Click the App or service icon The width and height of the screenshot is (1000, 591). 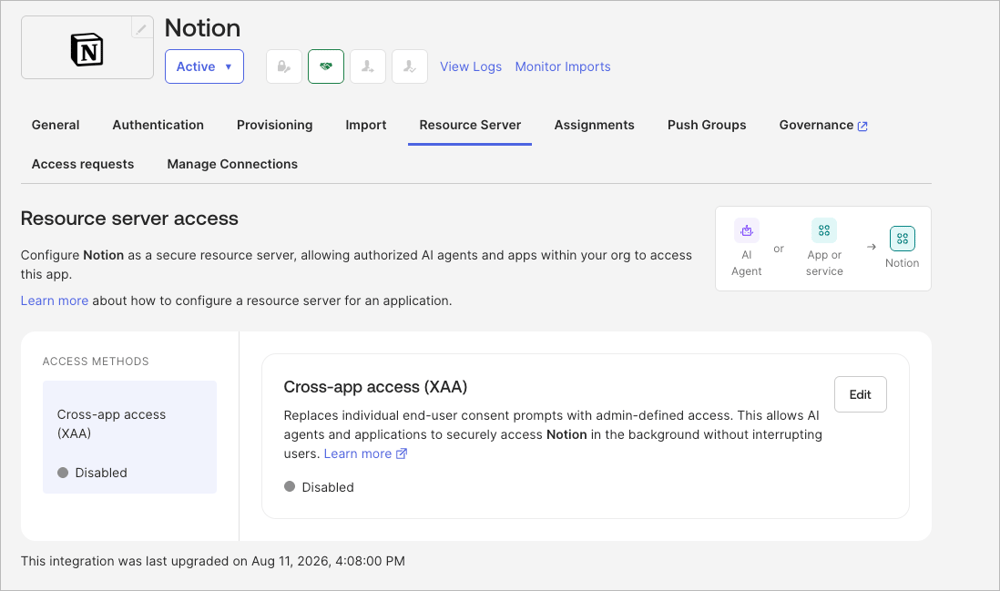824,231
